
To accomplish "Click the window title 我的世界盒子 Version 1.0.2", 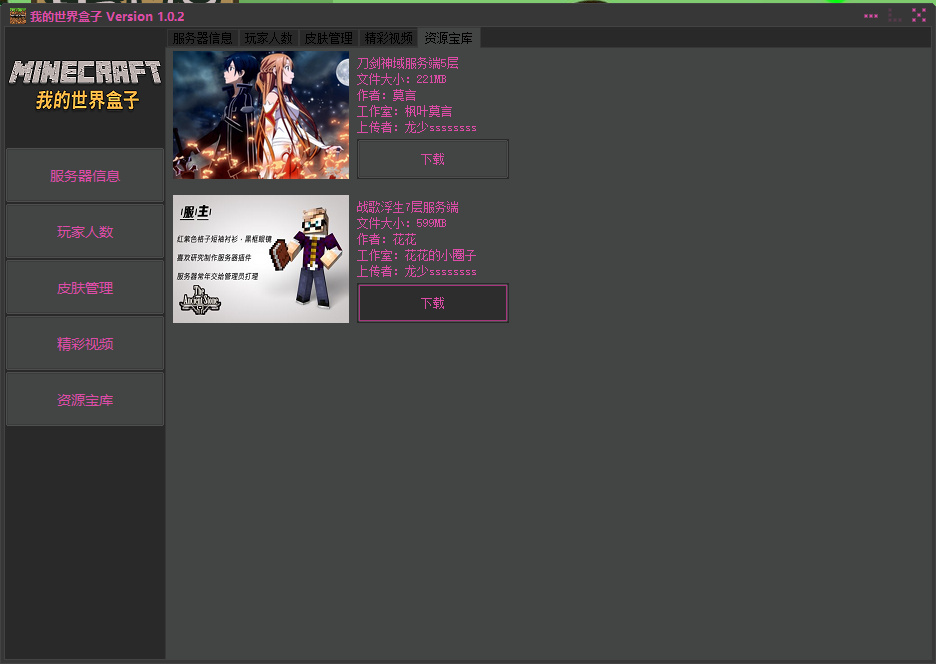I will (x=107, y=17).
